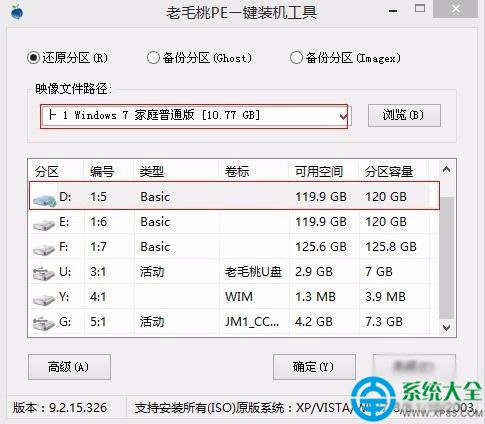Click the 浏览(B) browse button
This screenshot has width=485, height=424.
pos(404,116)
